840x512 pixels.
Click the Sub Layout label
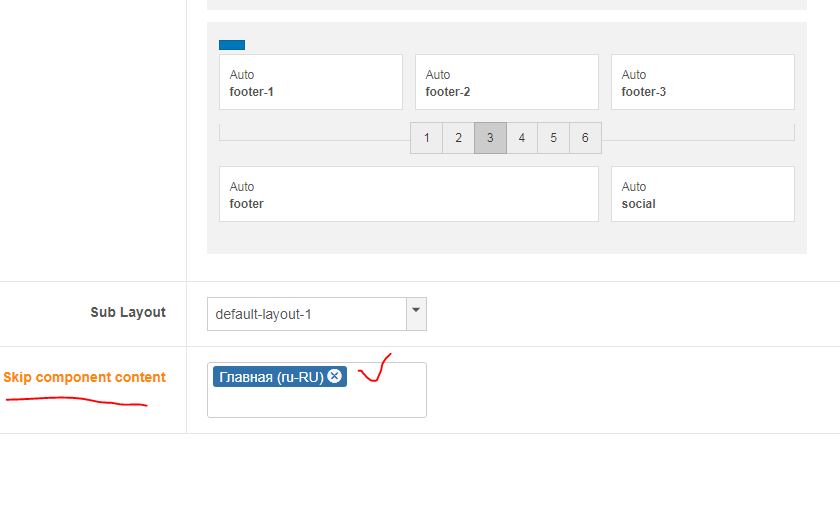pos(128,312)
